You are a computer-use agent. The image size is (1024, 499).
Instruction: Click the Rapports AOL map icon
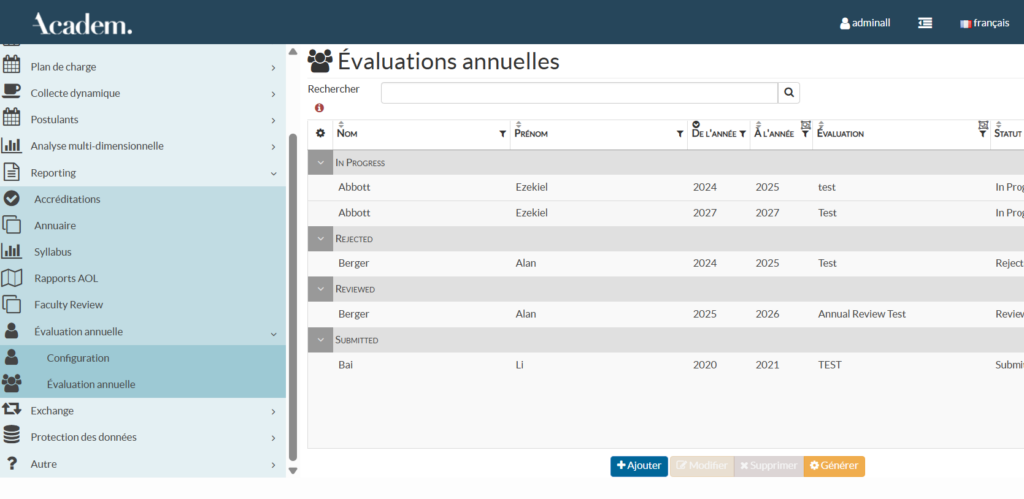(12, 278)
